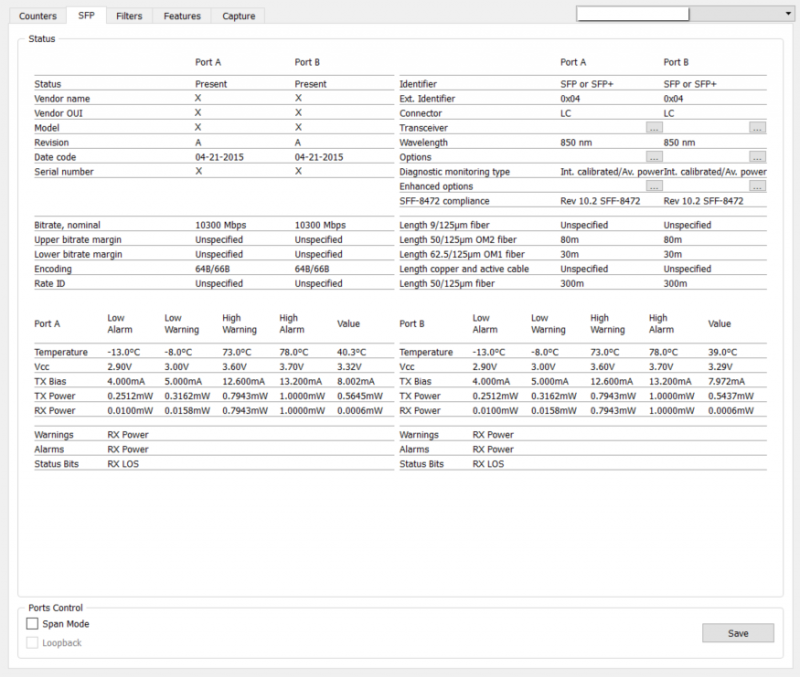
Task: Click the Options ellipsis button for Port B
Action: (757, 157)
